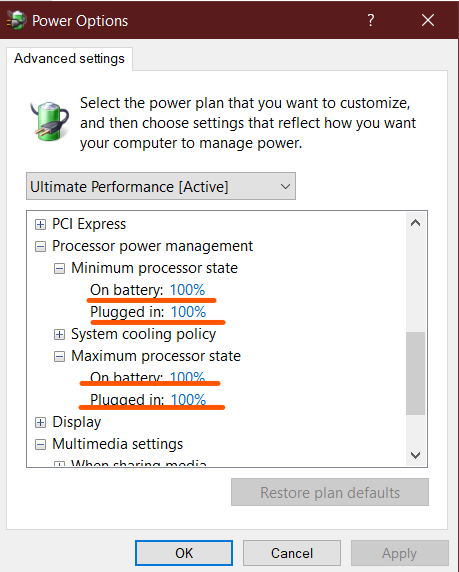
Task: Expand the Display node
Action: click(40, 422)
